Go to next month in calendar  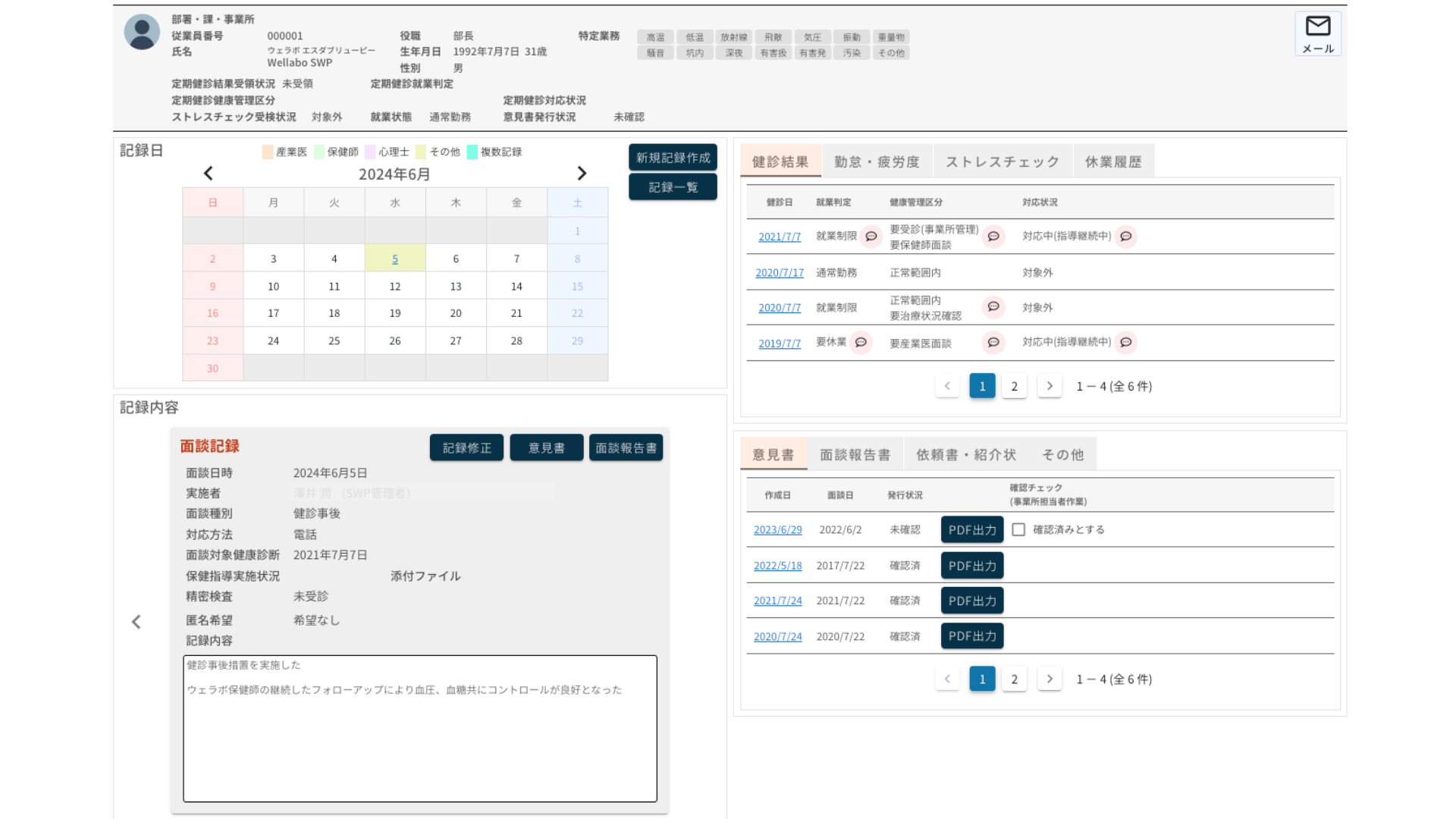tap(582, 174)
